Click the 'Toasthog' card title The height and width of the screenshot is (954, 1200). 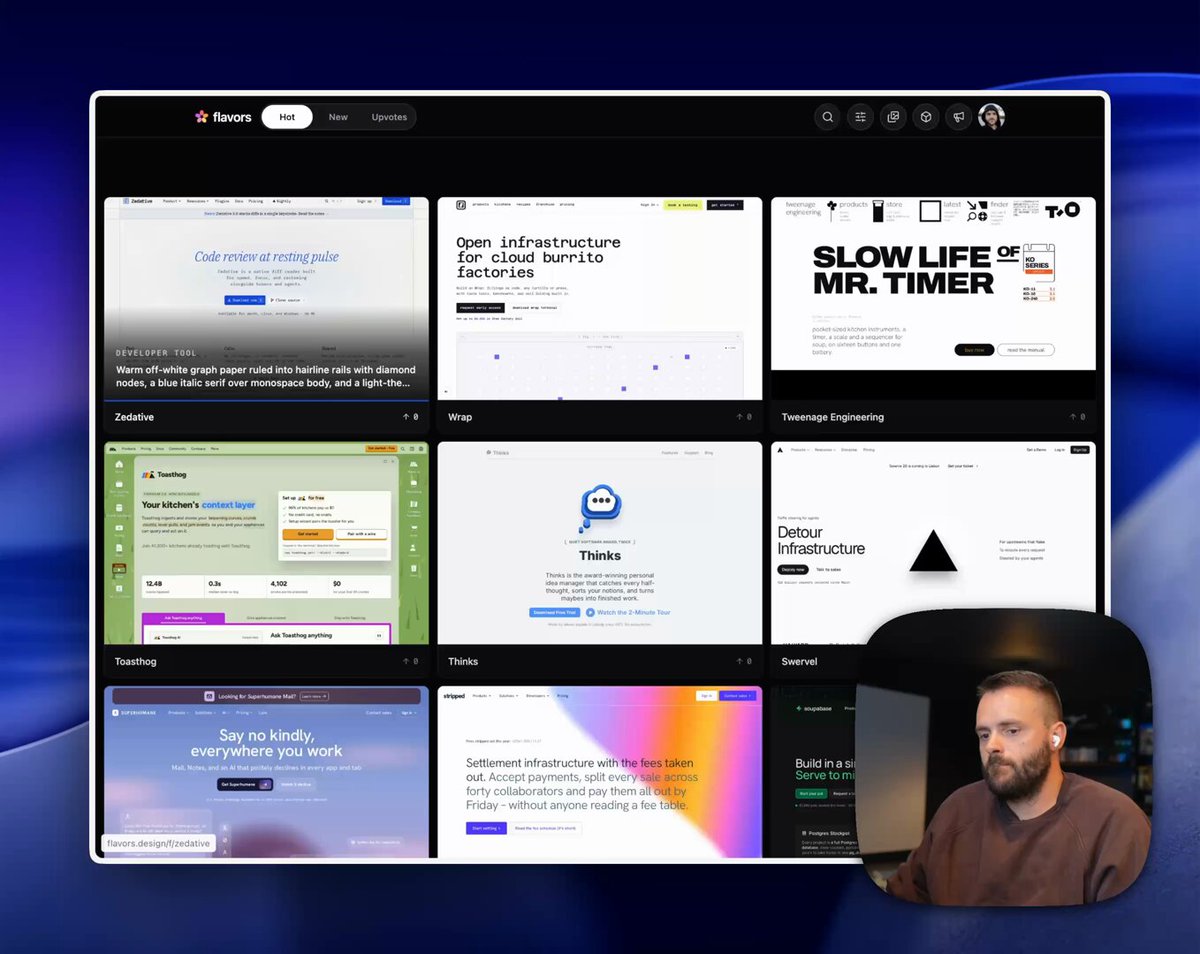(x=136, y=661)
